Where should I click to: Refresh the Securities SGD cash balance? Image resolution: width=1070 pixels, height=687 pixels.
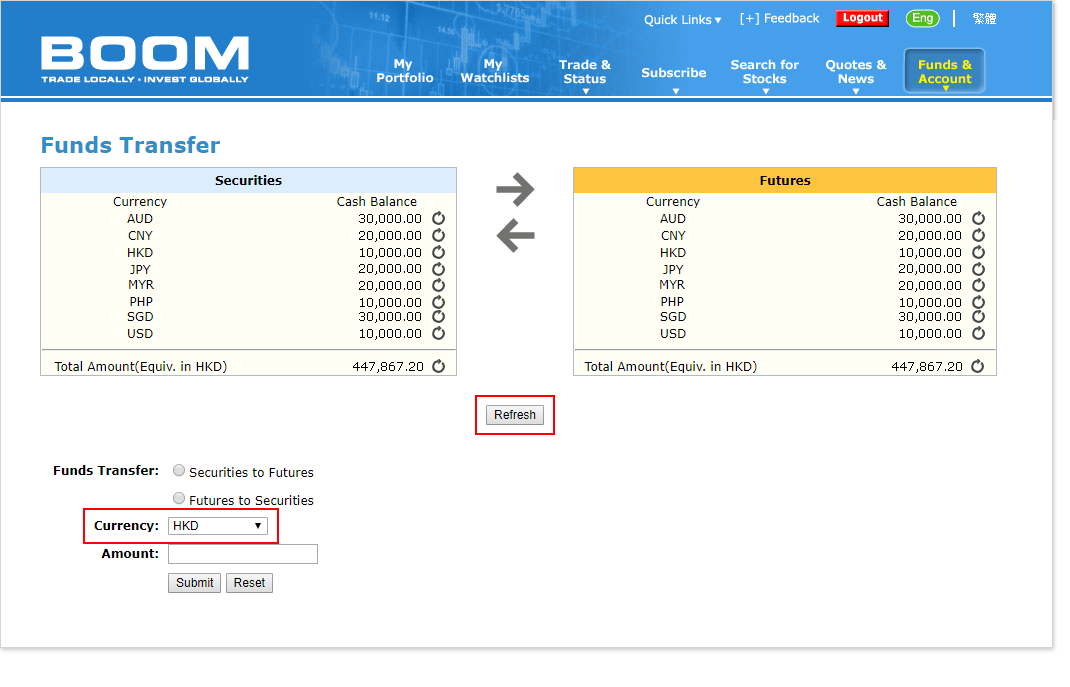(439, 317)
